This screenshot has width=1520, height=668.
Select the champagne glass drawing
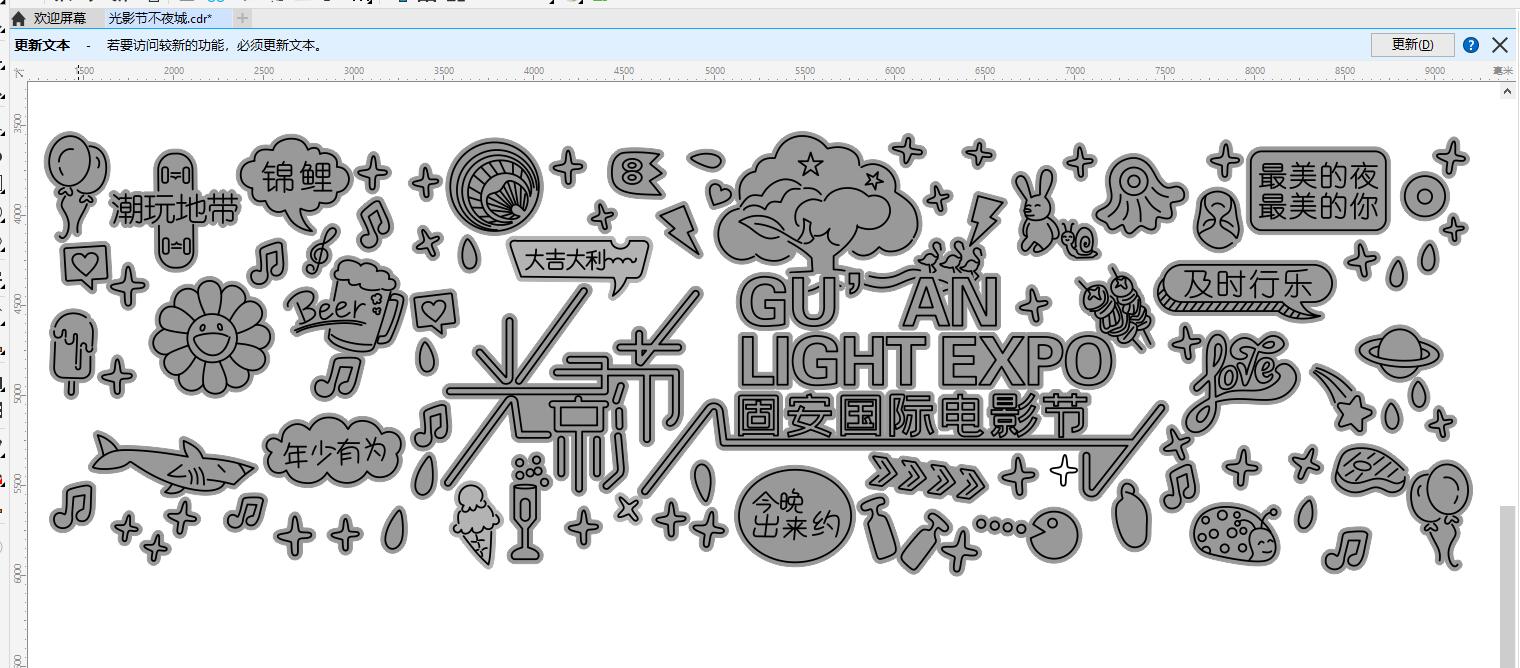pyautogui.click(x=525, y=508)
